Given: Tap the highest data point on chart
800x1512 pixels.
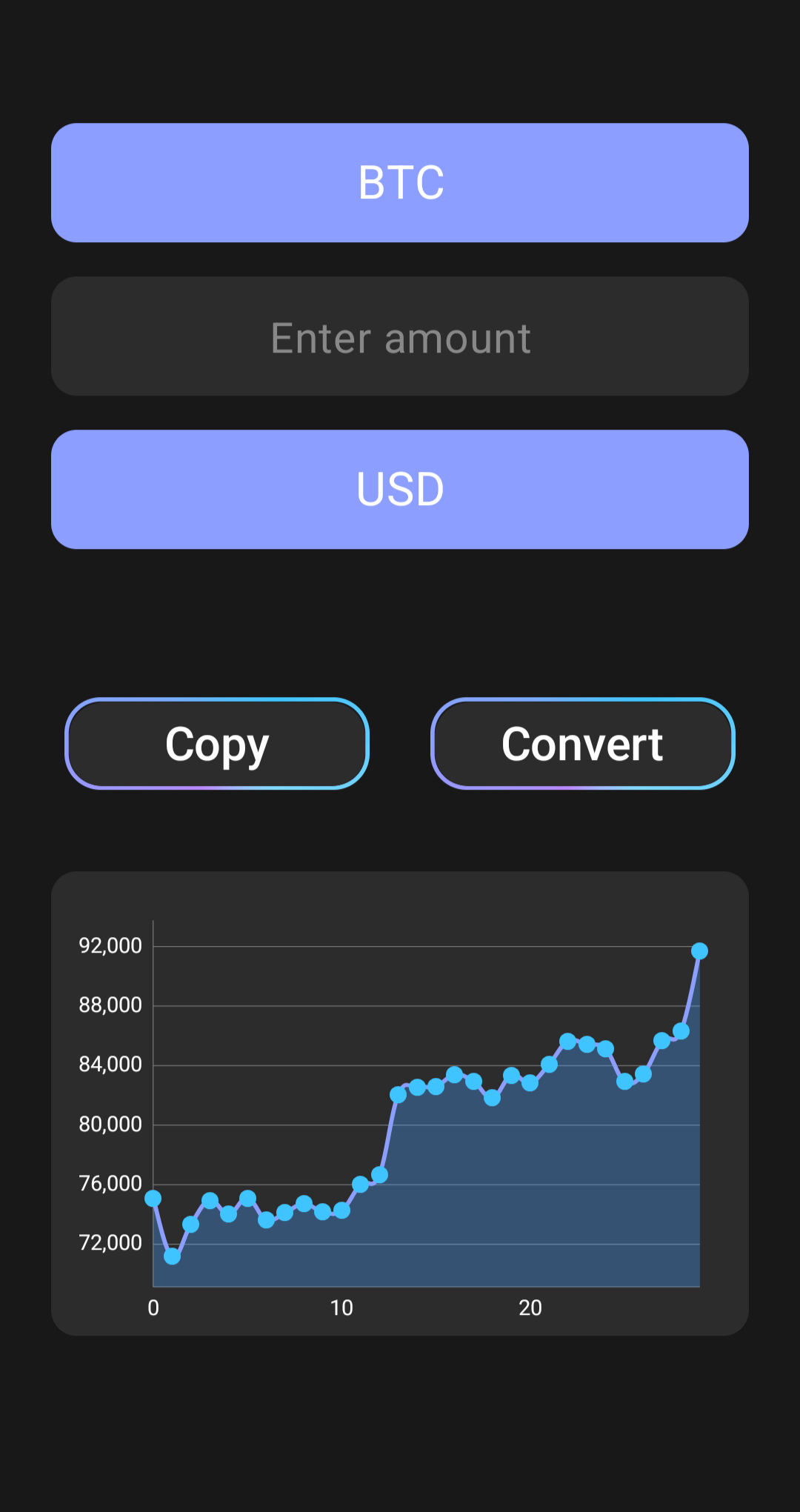Looking at the screenshot, I should 699,950.
